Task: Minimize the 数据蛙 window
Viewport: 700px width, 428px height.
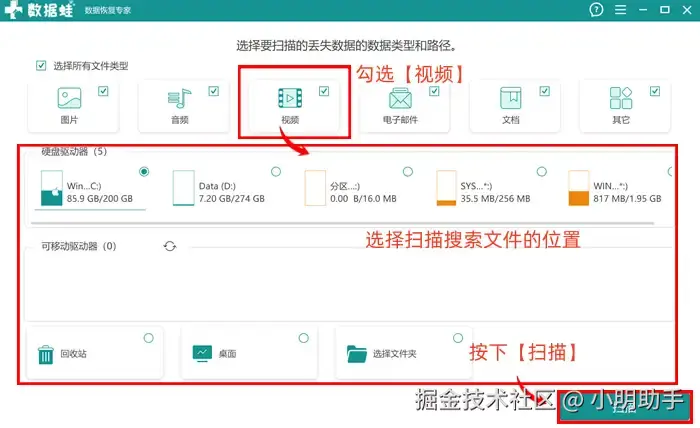Action: pos(643,9)
